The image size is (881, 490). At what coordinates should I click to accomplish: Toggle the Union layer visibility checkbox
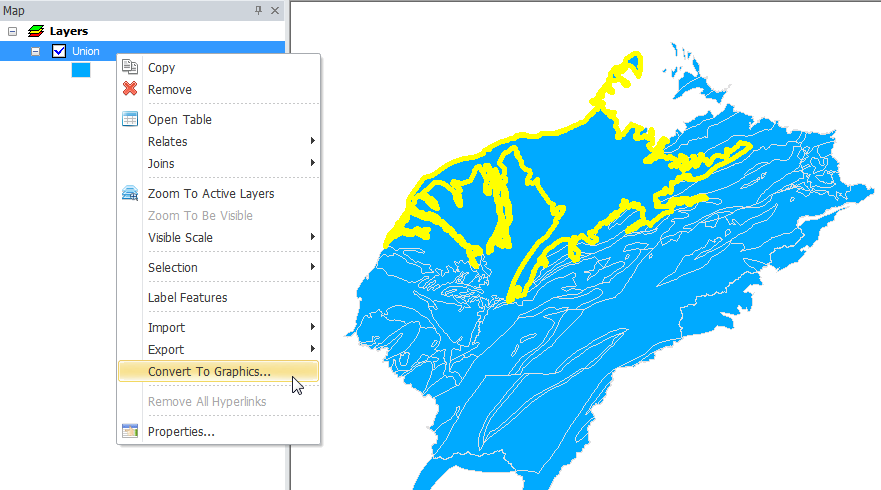(59, 51)
